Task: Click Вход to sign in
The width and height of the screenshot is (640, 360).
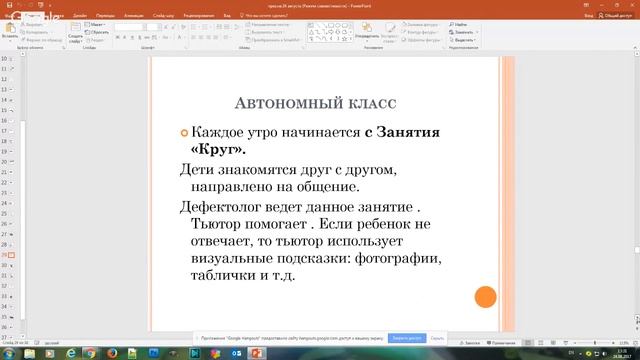Action: click(589, 16)
